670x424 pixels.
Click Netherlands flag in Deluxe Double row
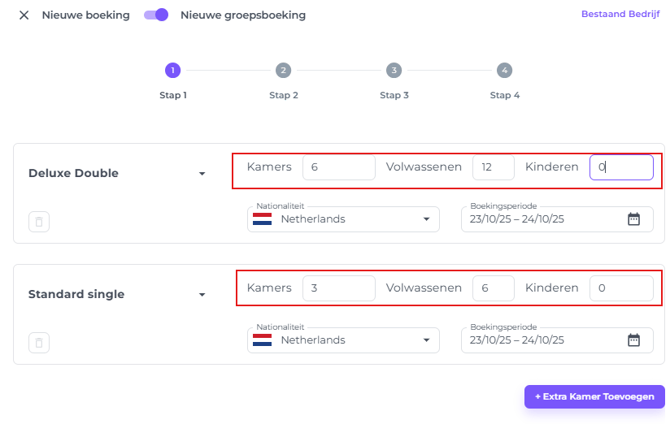(263, 219)
